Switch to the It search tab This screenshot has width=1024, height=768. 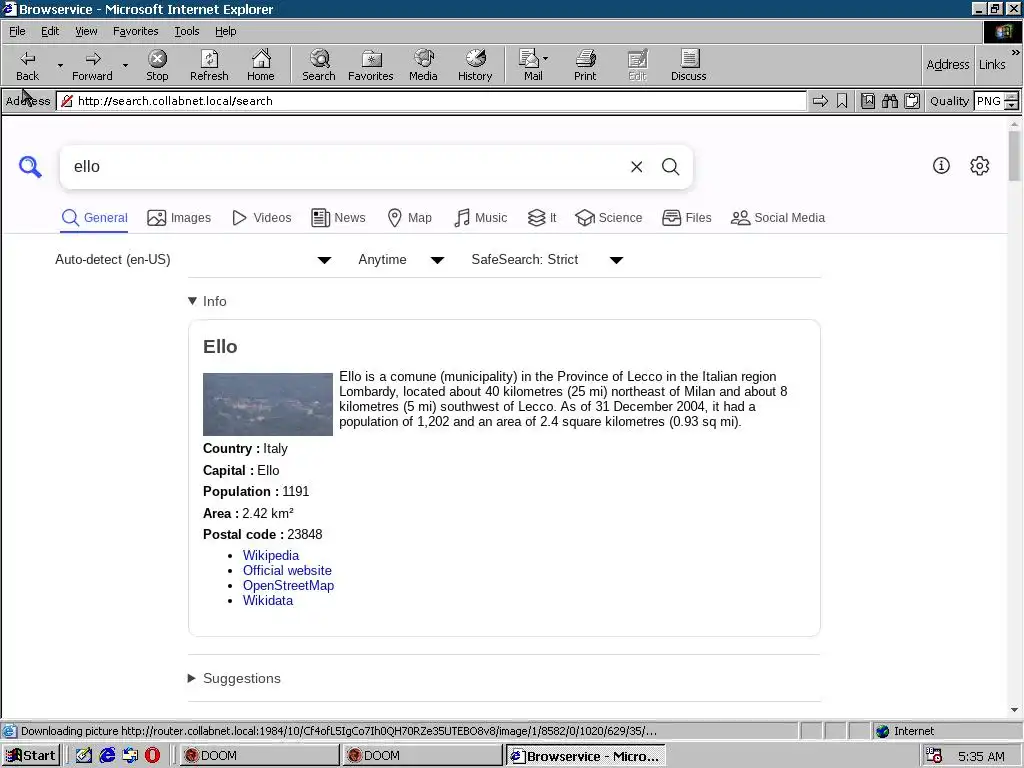(x=542, y=217)
